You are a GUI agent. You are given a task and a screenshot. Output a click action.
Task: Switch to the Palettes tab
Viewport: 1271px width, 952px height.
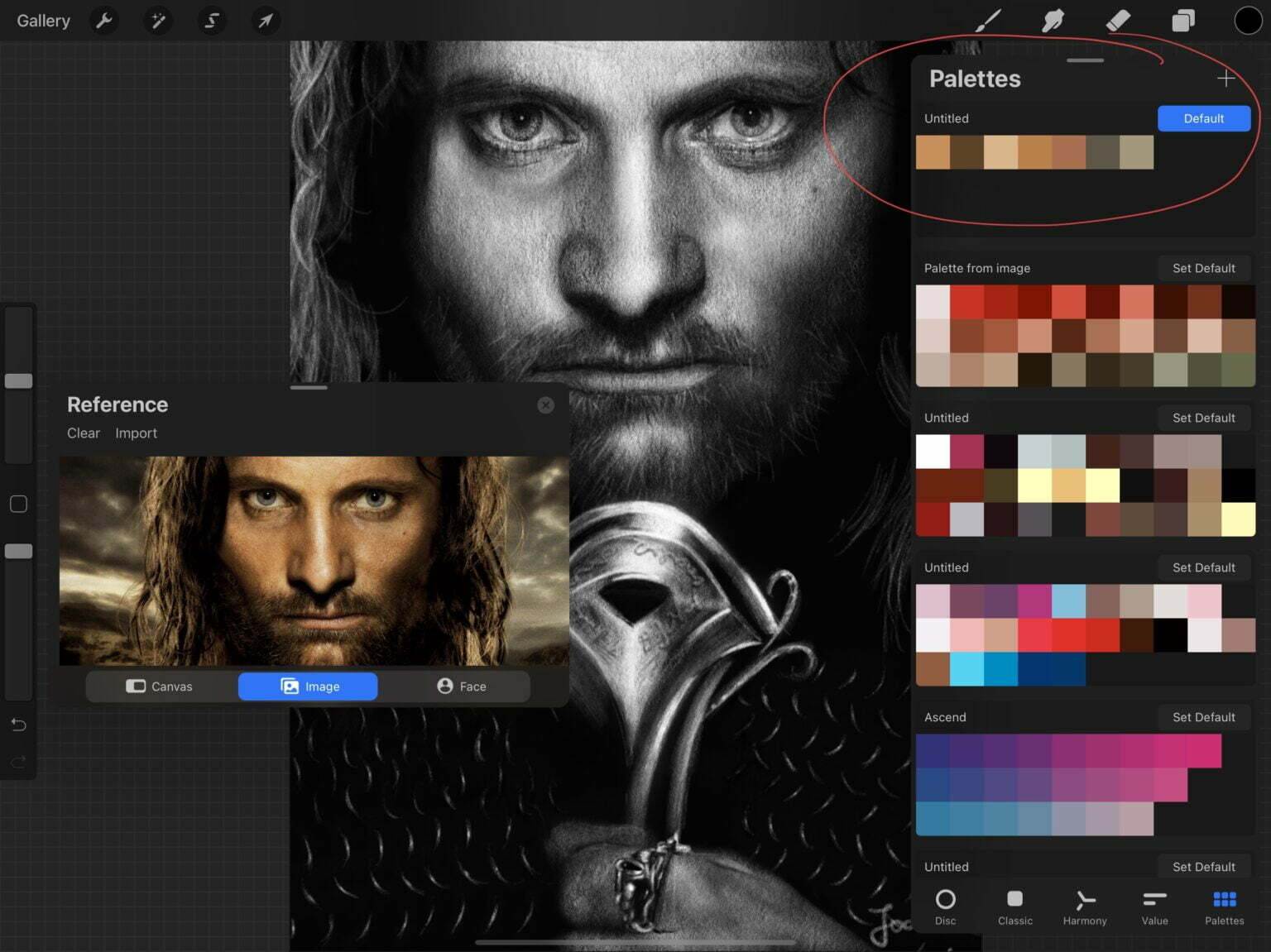click(1224, 906)
